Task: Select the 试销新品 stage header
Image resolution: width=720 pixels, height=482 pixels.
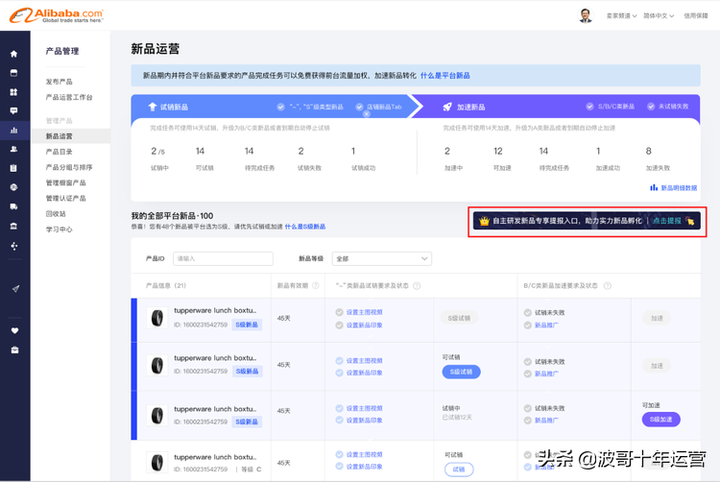Action: point(174,107)
